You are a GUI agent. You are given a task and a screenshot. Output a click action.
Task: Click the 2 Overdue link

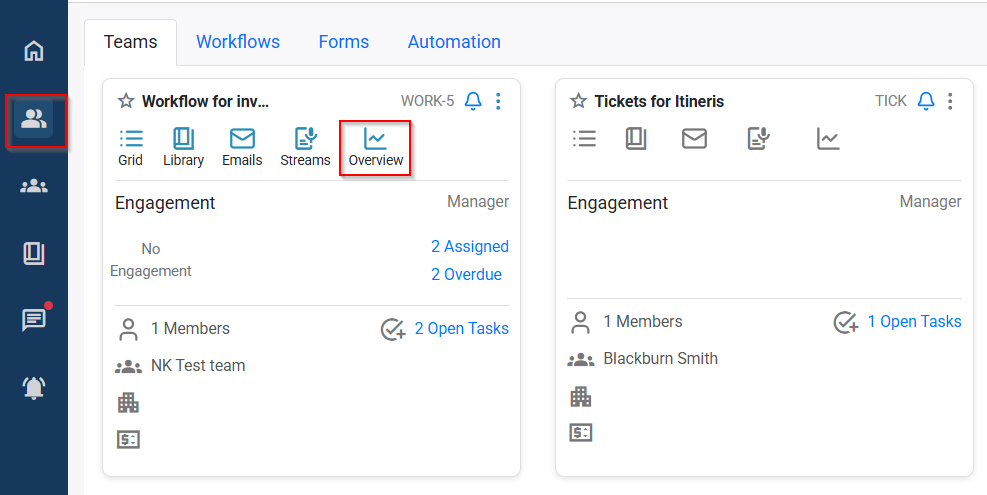pyautogui.click(x=466, y=274)
